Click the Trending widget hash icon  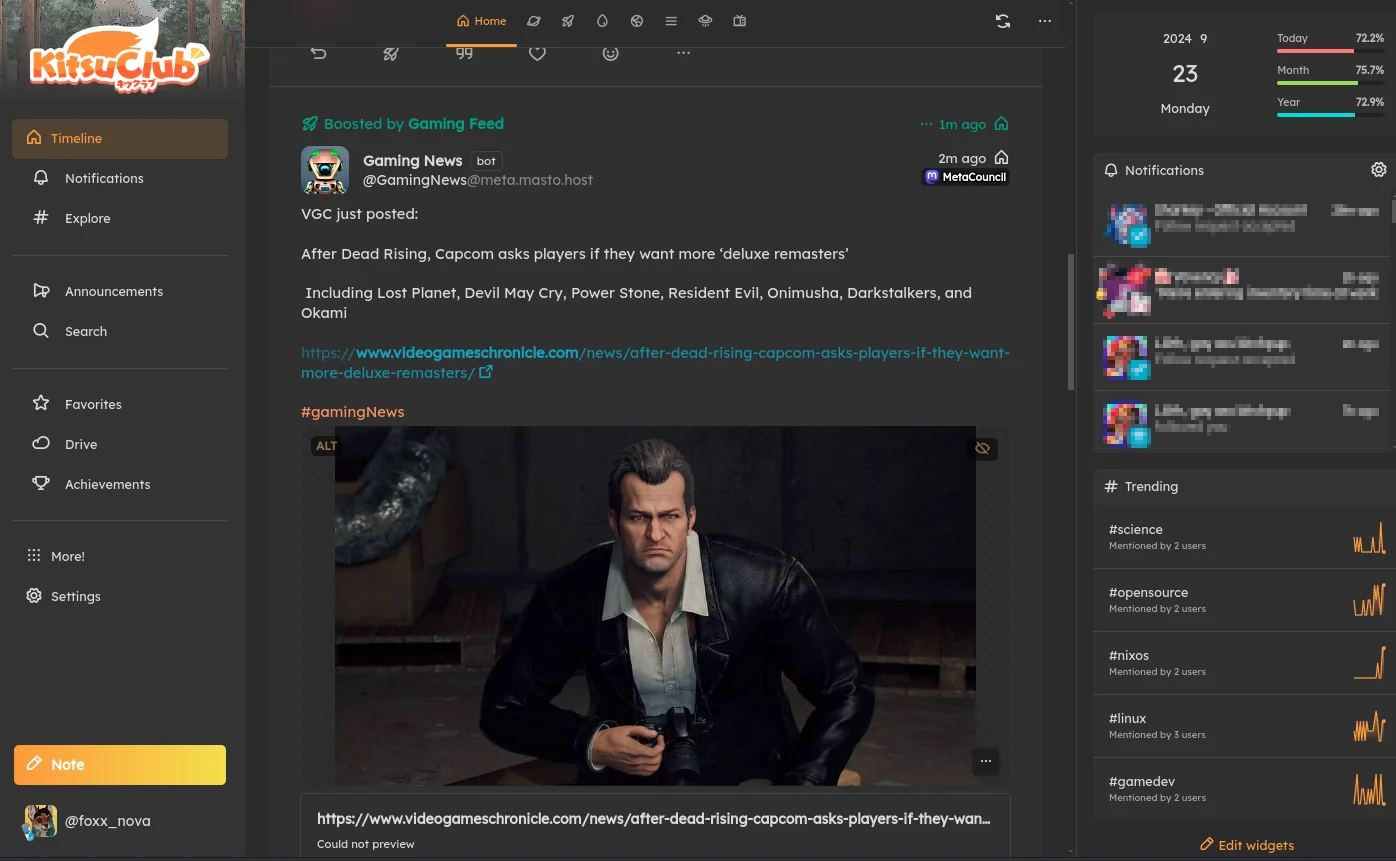click(x=1111, y=487)
